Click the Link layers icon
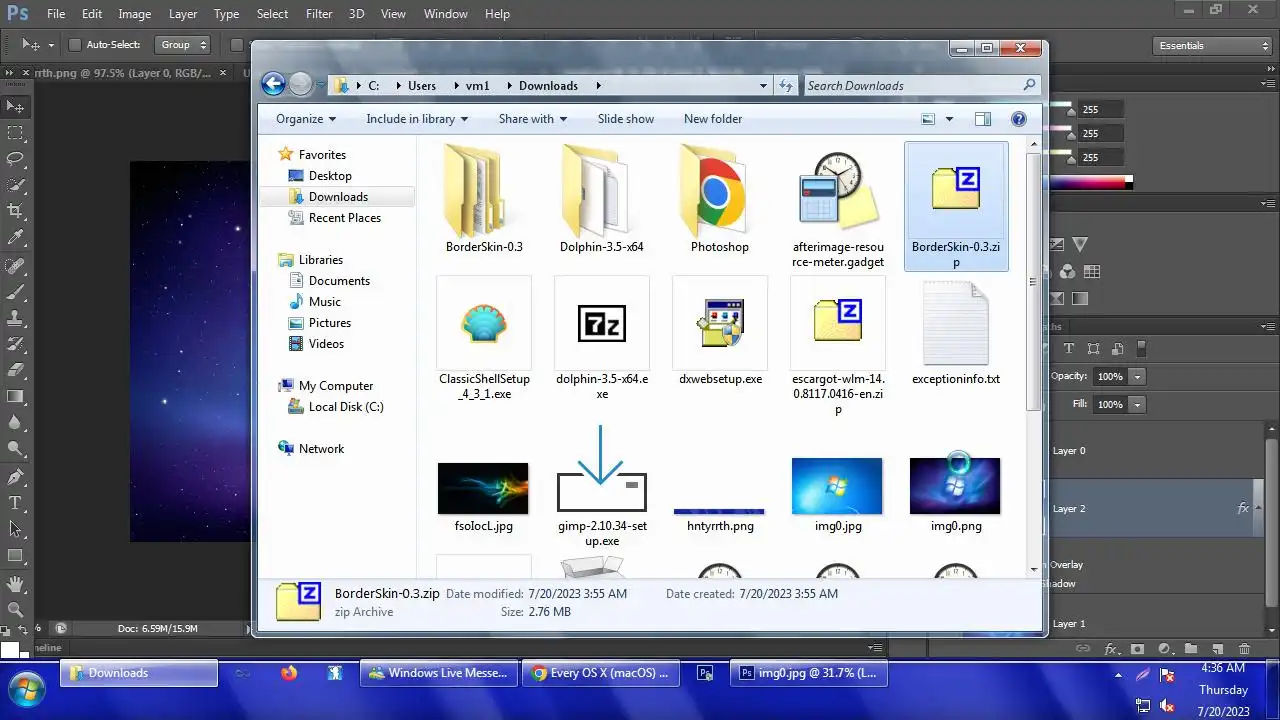The width and height of the screenshot is (1280, 720). coord(1083,649)
